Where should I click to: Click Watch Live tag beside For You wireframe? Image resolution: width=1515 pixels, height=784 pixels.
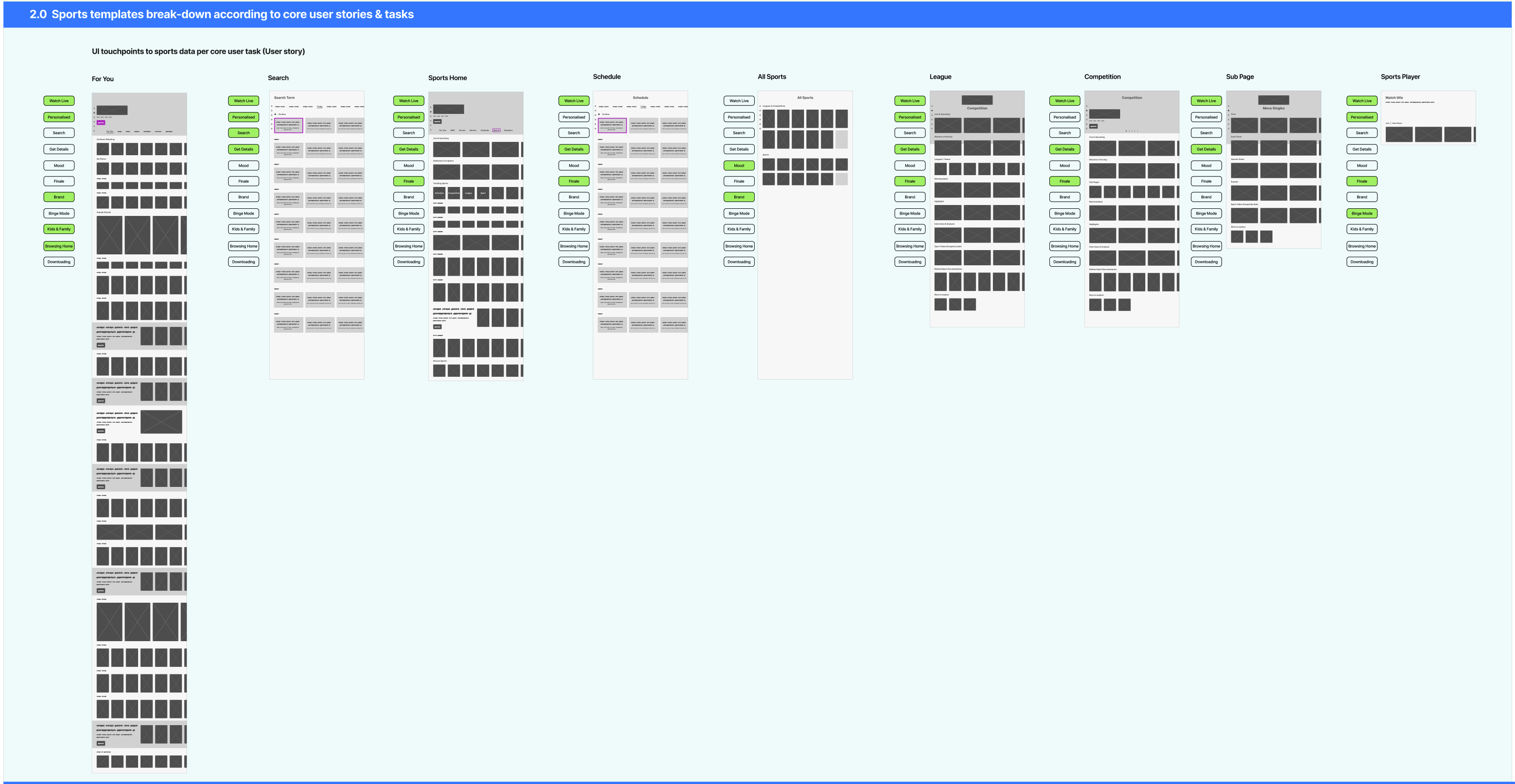tap(59, 101)
